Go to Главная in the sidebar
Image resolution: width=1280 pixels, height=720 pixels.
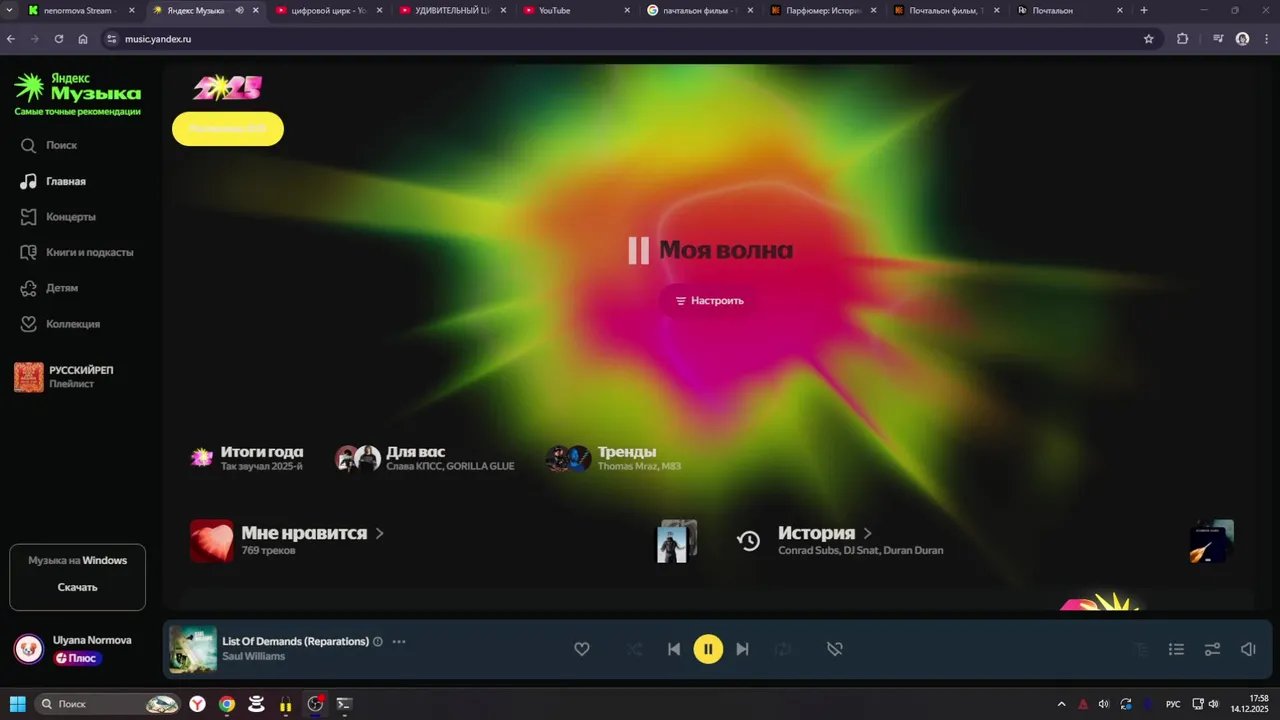(x=53, y=181)
